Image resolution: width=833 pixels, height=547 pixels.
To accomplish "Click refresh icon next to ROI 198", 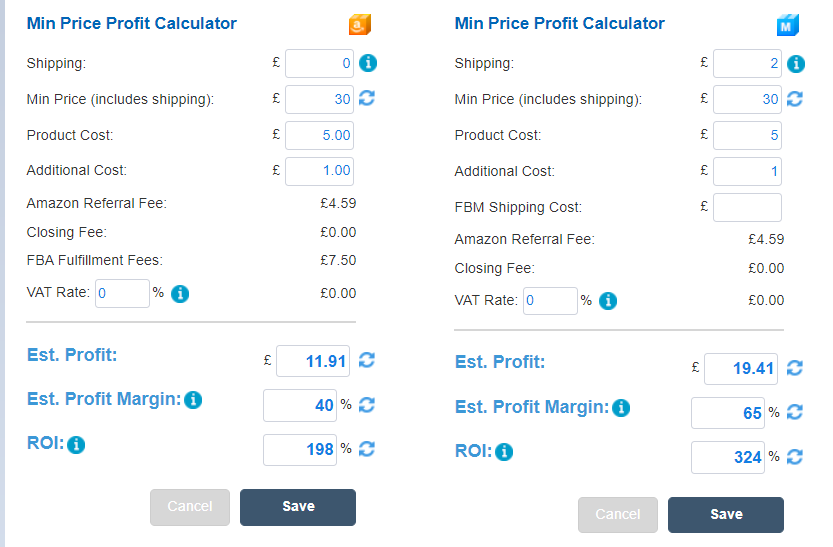I will (x=366, y=449).
